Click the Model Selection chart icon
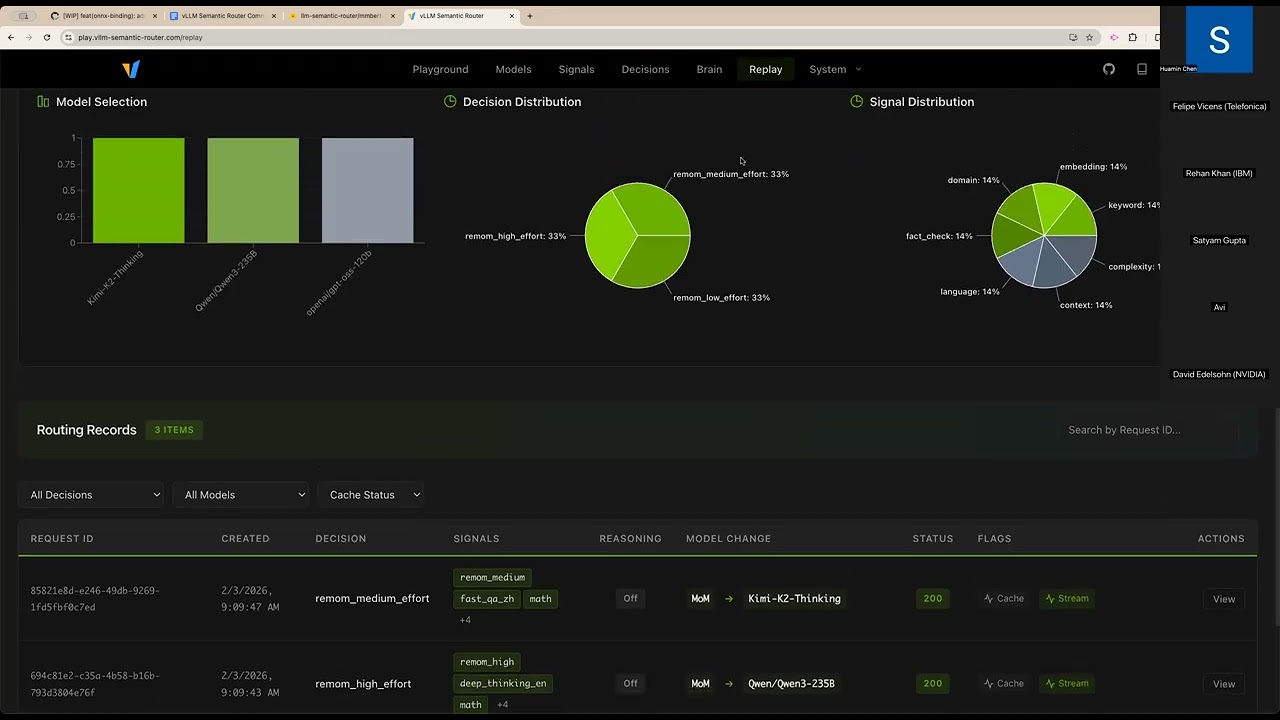This screenshot has width=1280, height=720. coord(43,101)
